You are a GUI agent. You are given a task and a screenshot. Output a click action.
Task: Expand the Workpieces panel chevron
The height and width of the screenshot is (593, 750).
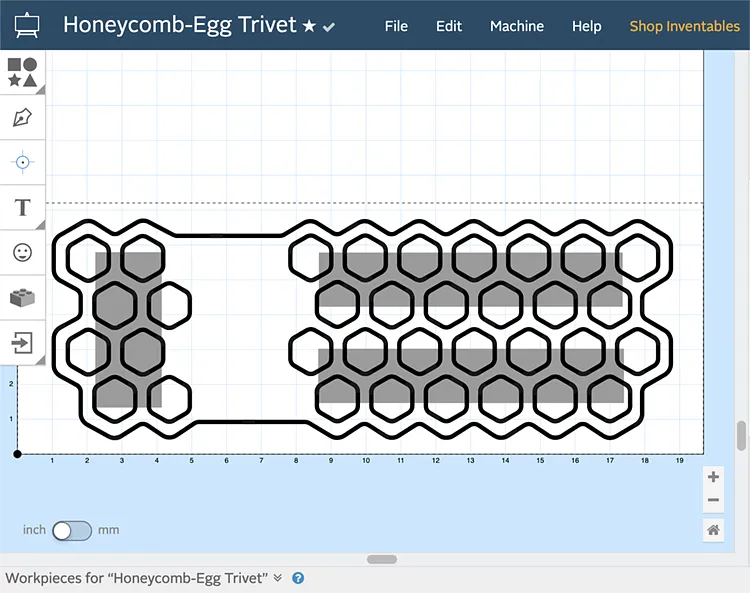coord(278,578)
